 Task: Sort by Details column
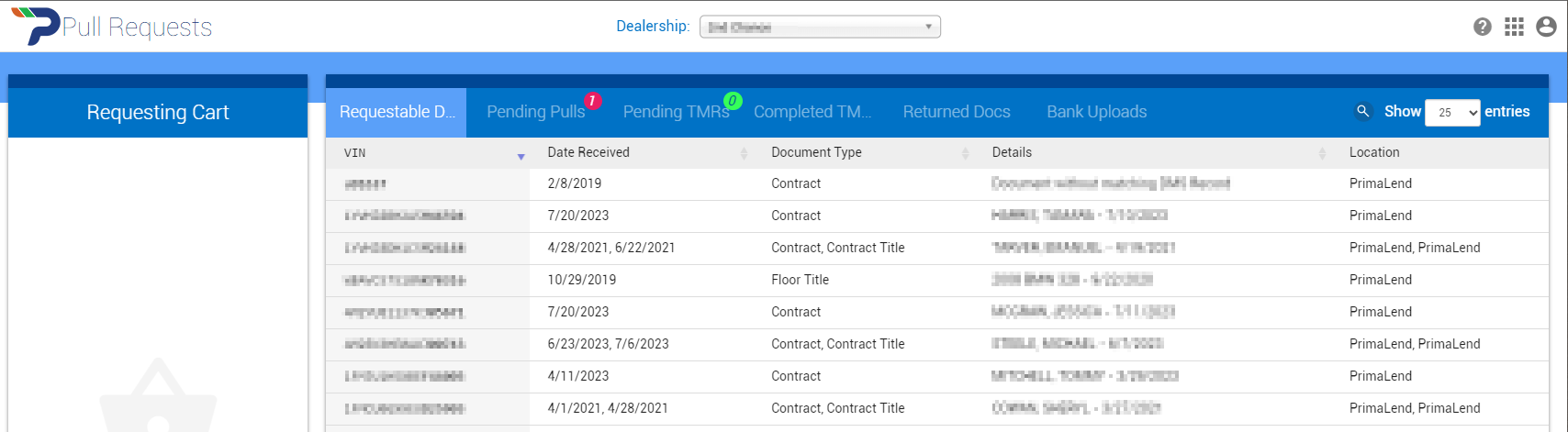pyautogui.click(x=1322, y=153)
